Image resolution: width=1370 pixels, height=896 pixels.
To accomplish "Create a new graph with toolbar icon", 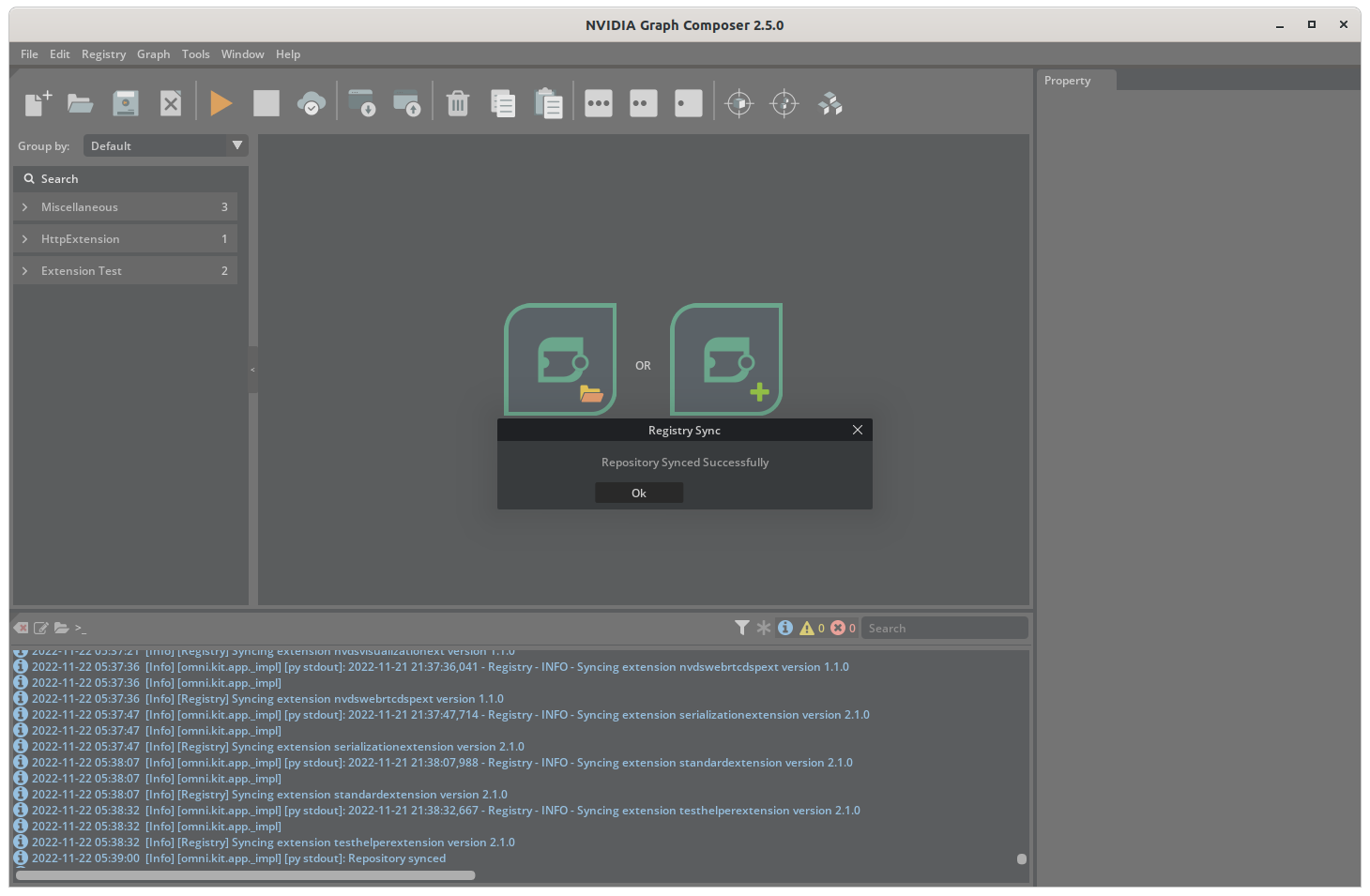I will tap(38, 103).
